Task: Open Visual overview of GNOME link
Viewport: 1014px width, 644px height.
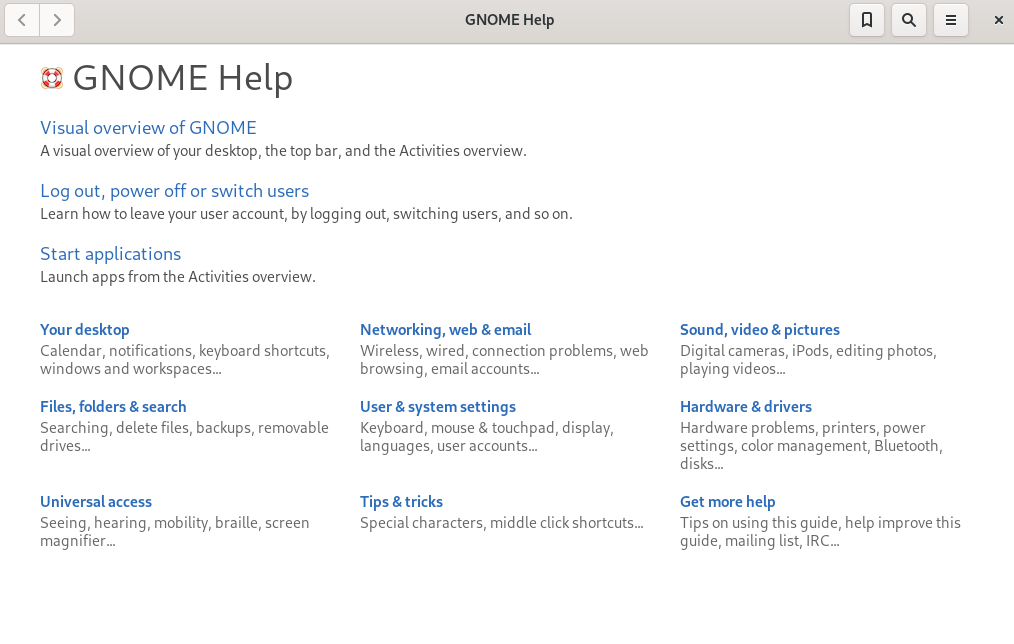Action: (x=148, y=128)
